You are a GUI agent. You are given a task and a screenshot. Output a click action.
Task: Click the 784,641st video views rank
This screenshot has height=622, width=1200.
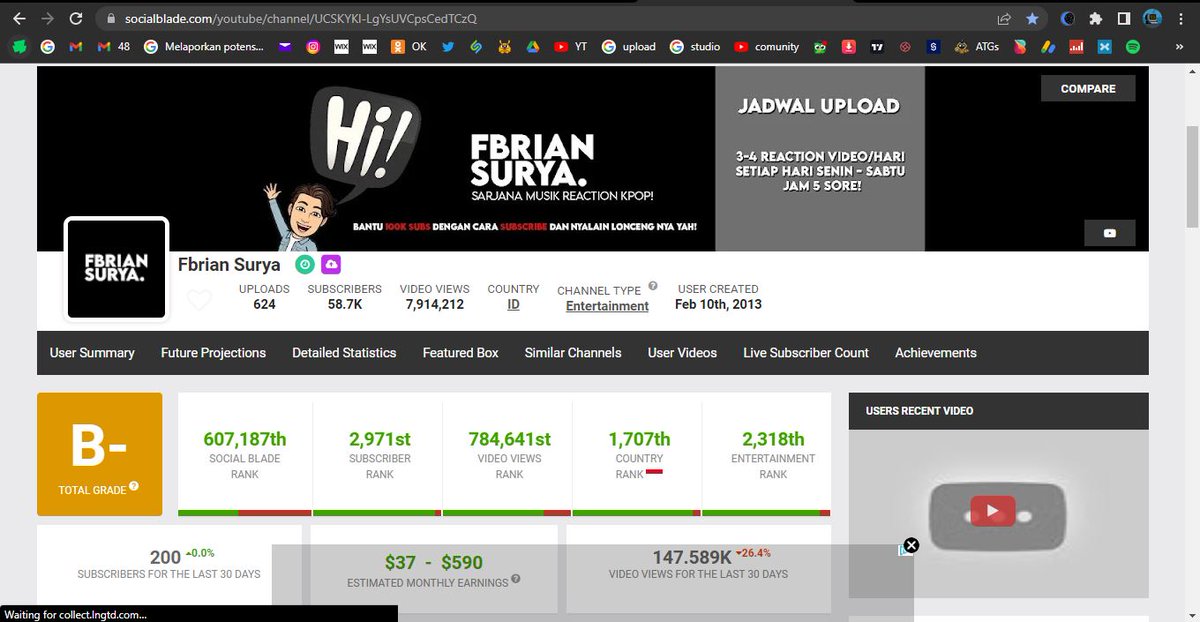510,439
